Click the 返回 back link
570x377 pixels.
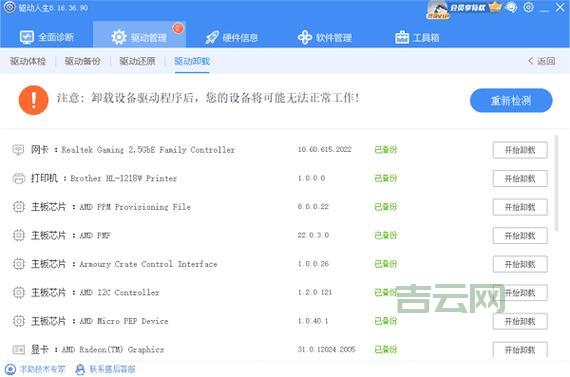pyautogui.click(x=542, y=61)
